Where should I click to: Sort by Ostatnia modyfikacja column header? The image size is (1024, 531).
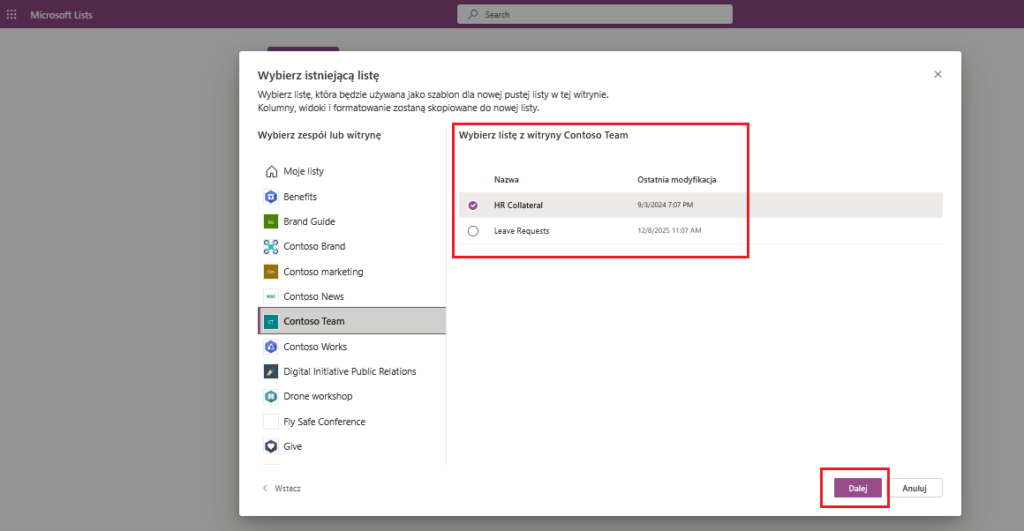[x=676, y=180]
